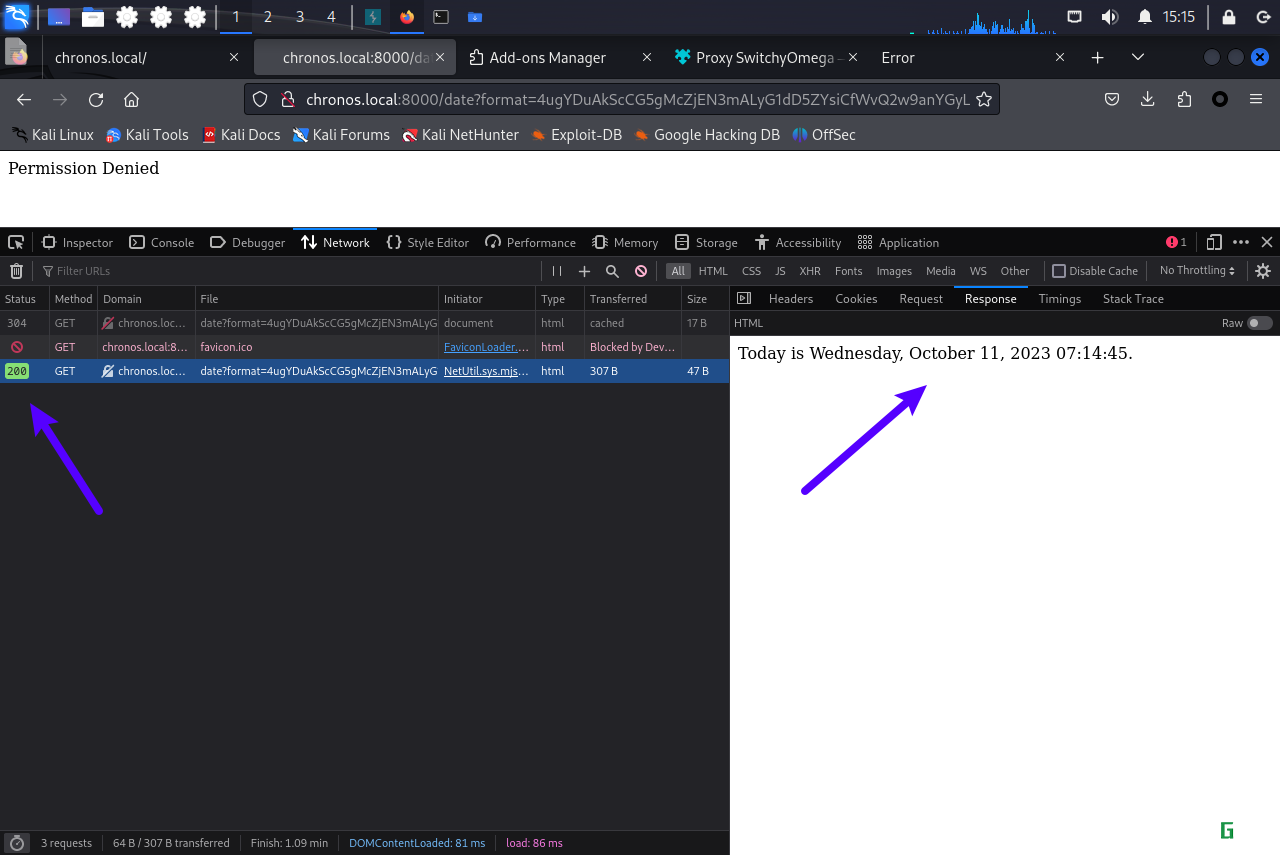Open network settings gear icon

(1263, 271)
